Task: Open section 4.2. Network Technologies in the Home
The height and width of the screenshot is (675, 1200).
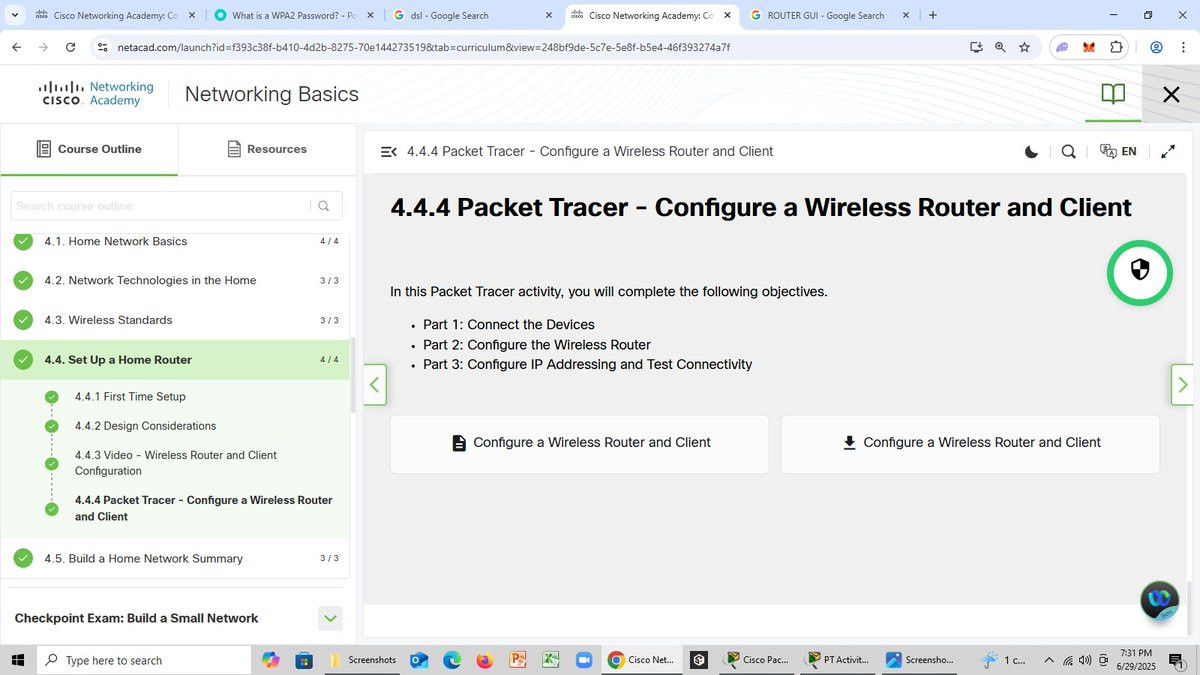Action: 175,281
